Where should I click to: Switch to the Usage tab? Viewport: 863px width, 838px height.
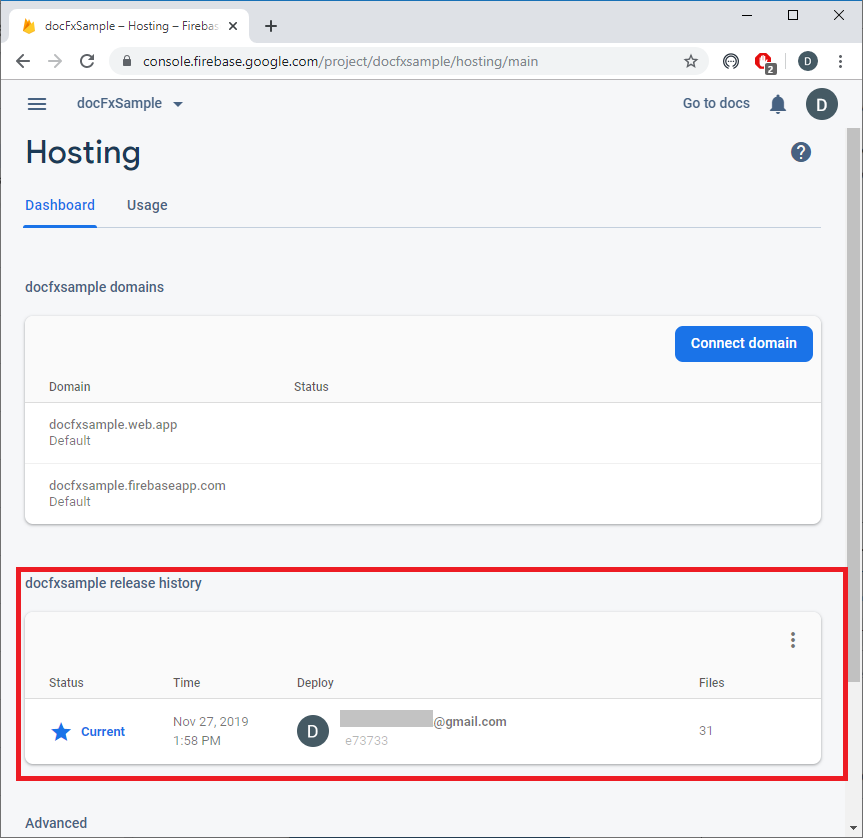[x=147, y=205]
